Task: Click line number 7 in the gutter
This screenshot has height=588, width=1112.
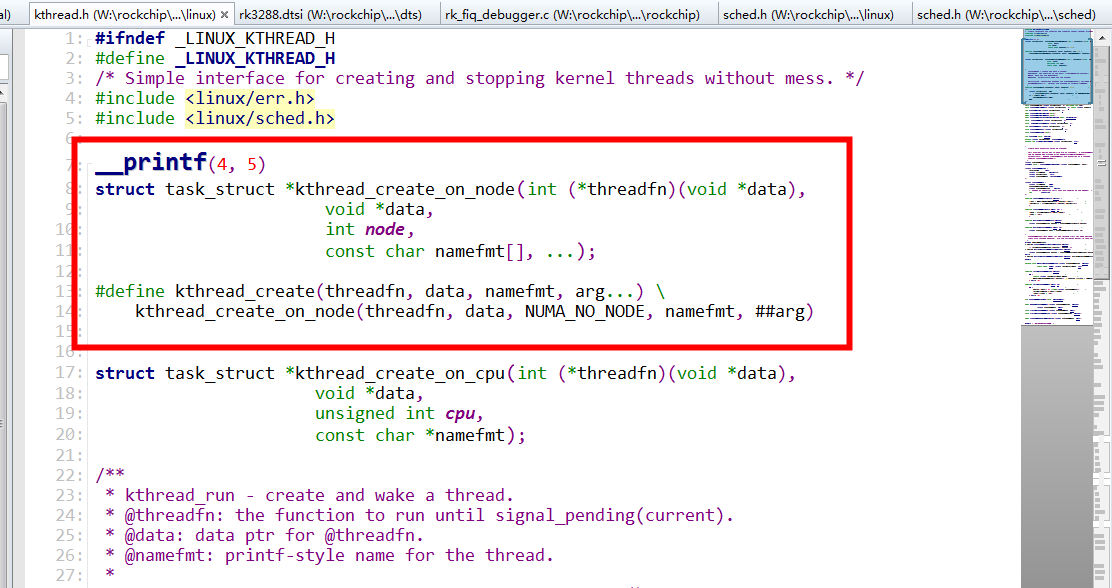Action: click(66, 161)
